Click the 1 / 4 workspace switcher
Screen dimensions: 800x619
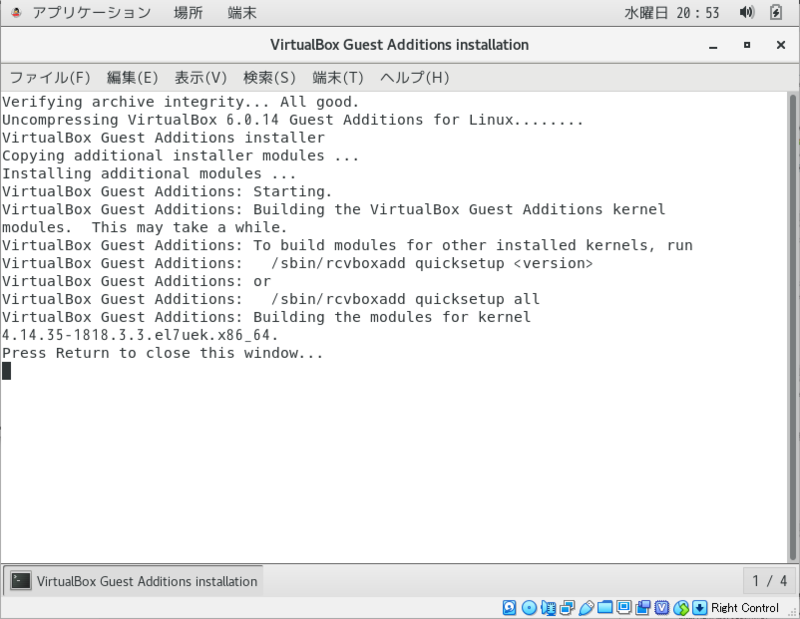(769, 581)
